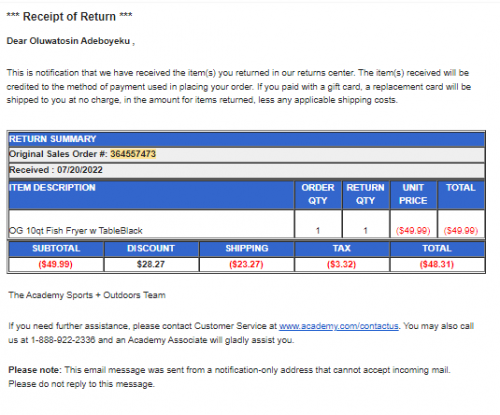
Task: Click the phone number 1-888-922-2336
Action: point(63,340)
